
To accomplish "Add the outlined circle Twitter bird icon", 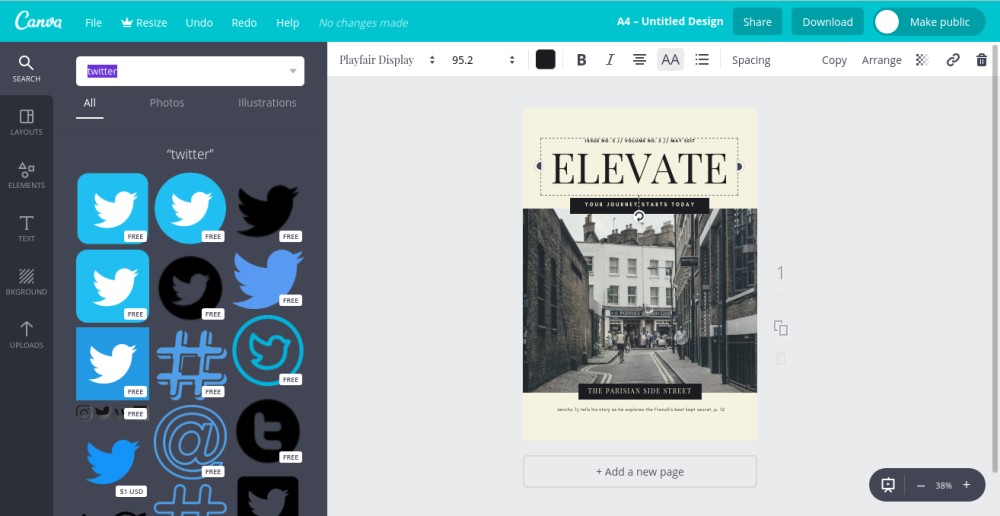I will (x=268, y=350).
